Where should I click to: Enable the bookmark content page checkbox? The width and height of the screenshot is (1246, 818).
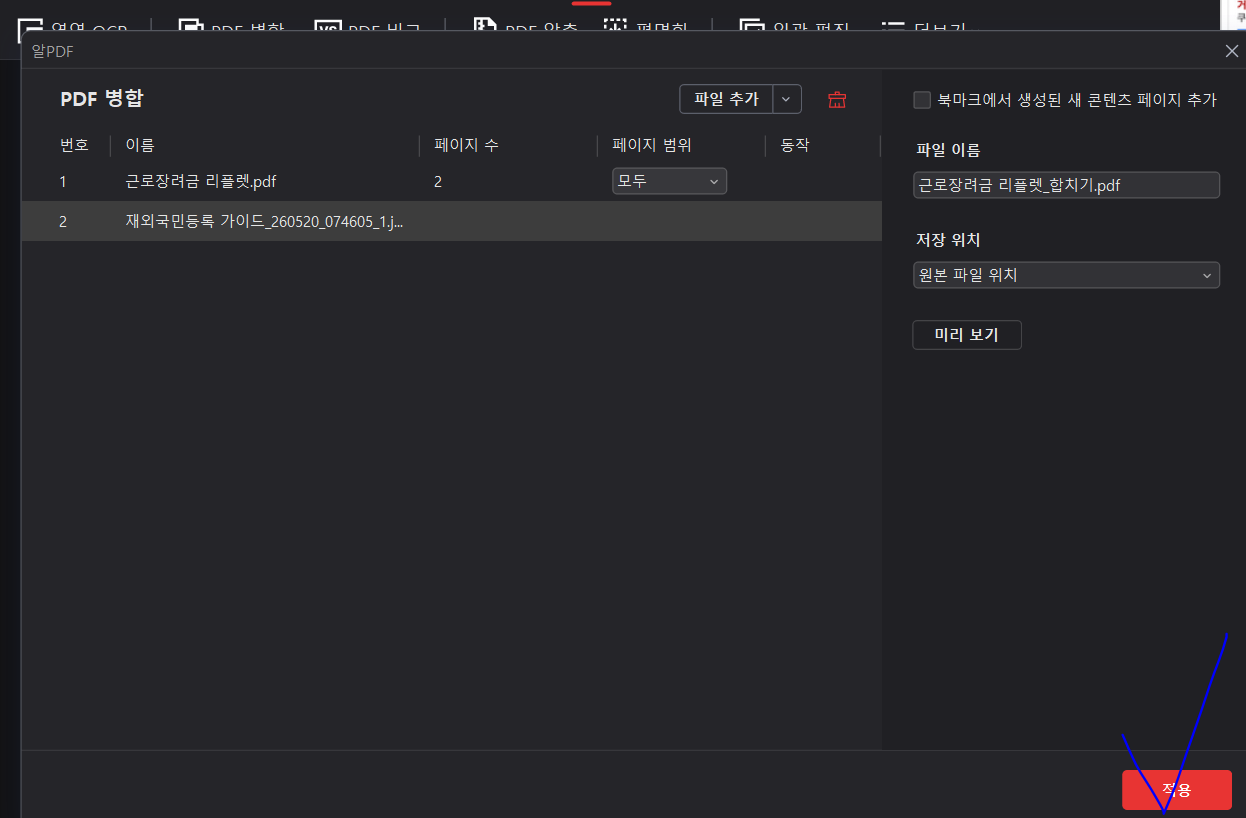(x=922, y=100)
